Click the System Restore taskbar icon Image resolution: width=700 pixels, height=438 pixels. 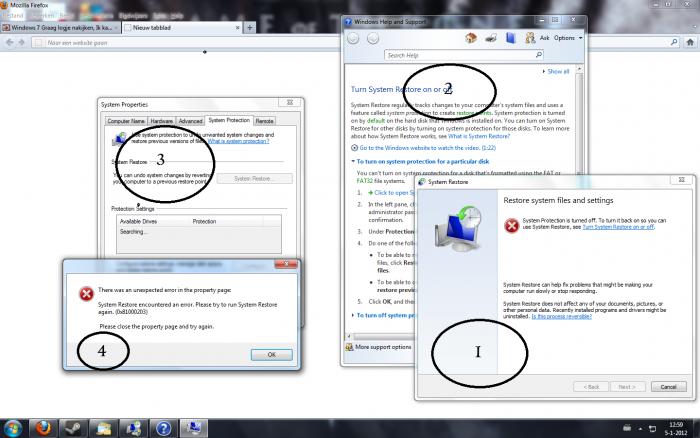(133, 429)
